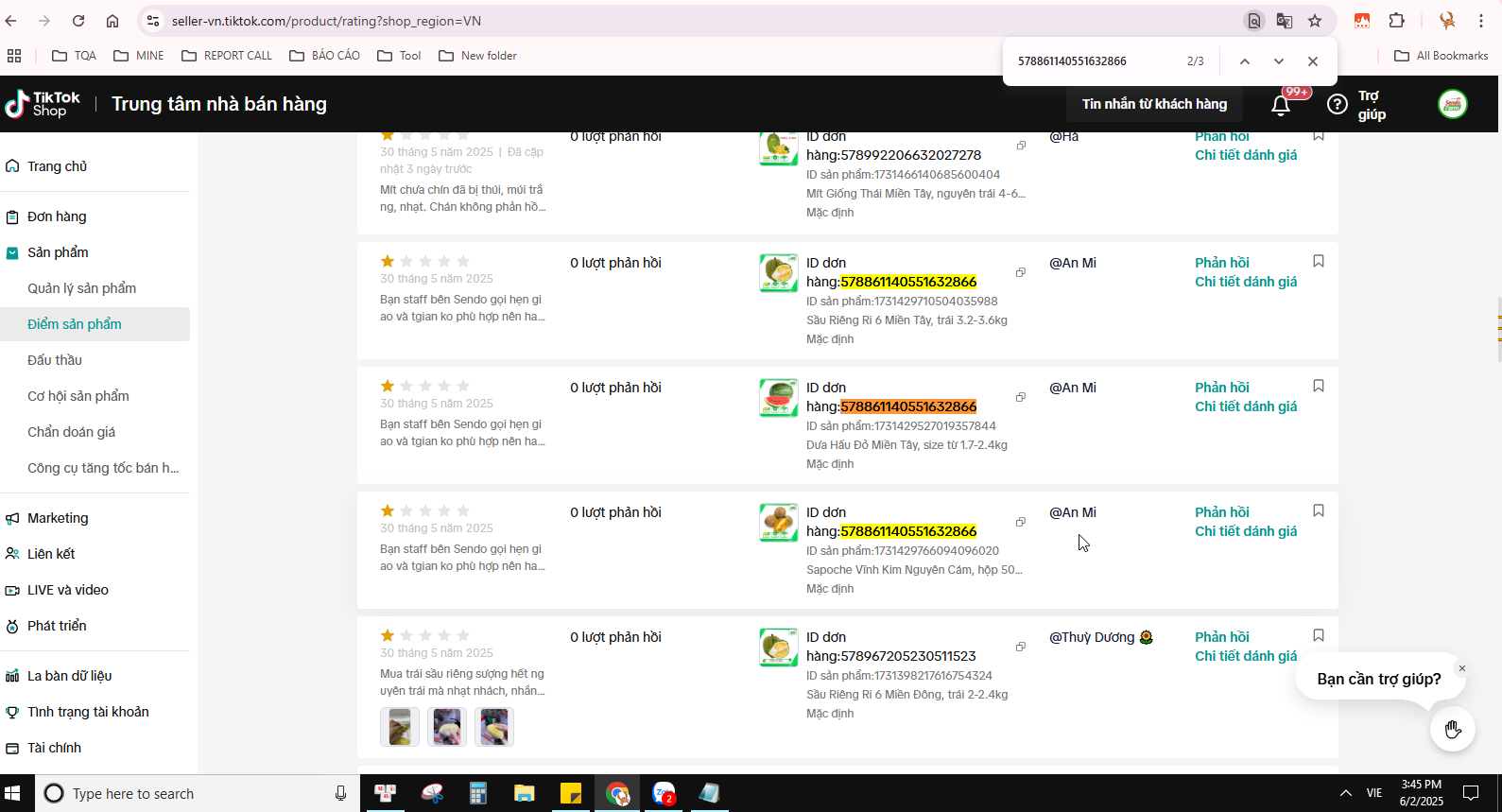Screen dimensions: 1502x812
Task: Click Phản hồi for the Sầu Riêng Ri 6 Miền Tây review
Action: point(1221,263)
